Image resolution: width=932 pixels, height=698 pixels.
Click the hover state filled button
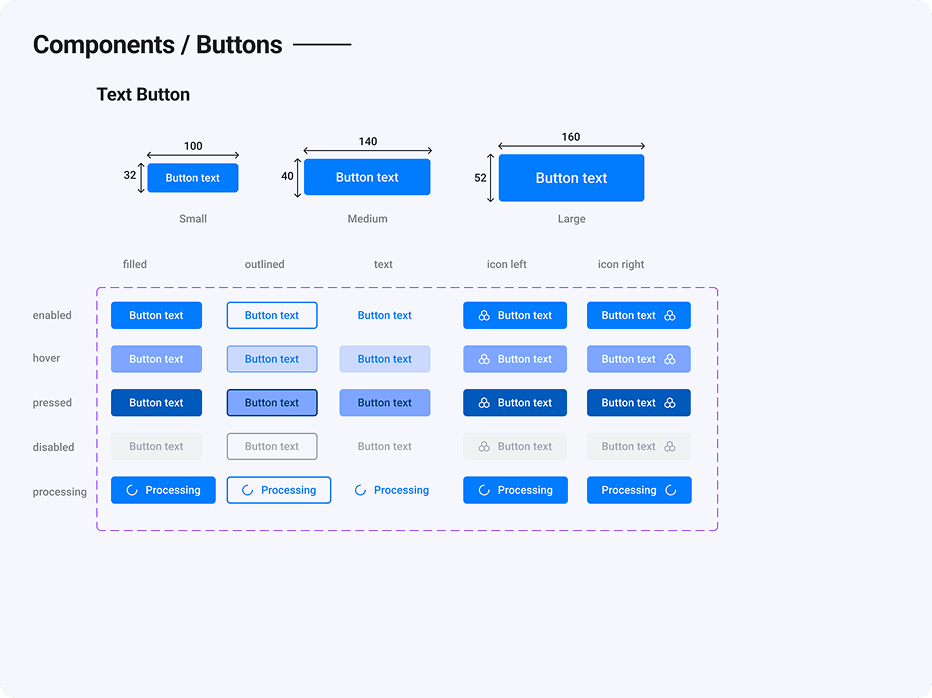[156, 359]
